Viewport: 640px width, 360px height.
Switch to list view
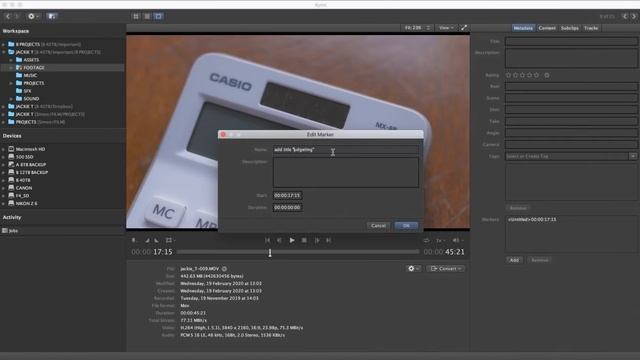point(147,16)
